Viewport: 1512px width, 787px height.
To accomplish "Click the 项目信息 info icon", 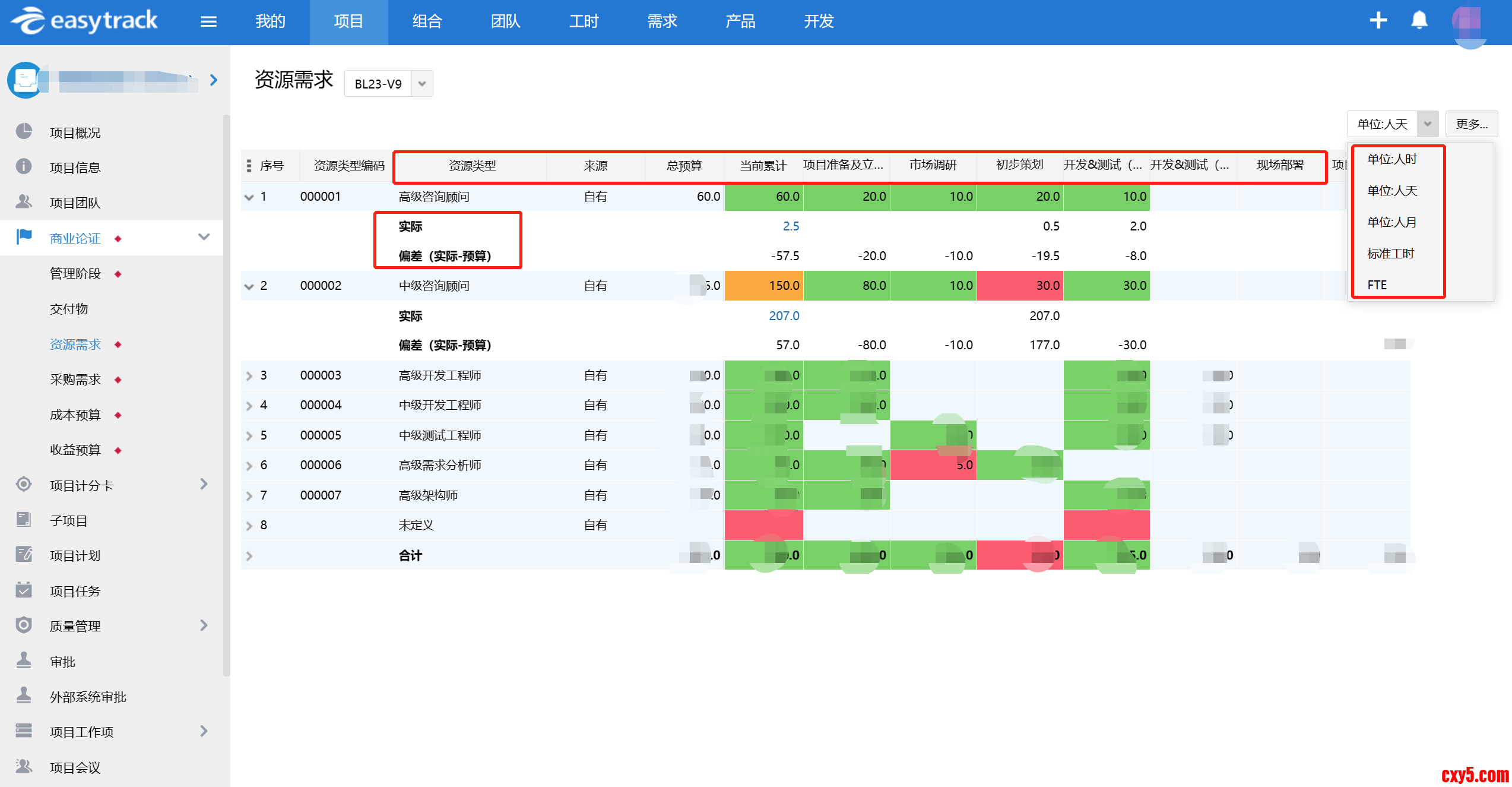I will coord(24,167).
